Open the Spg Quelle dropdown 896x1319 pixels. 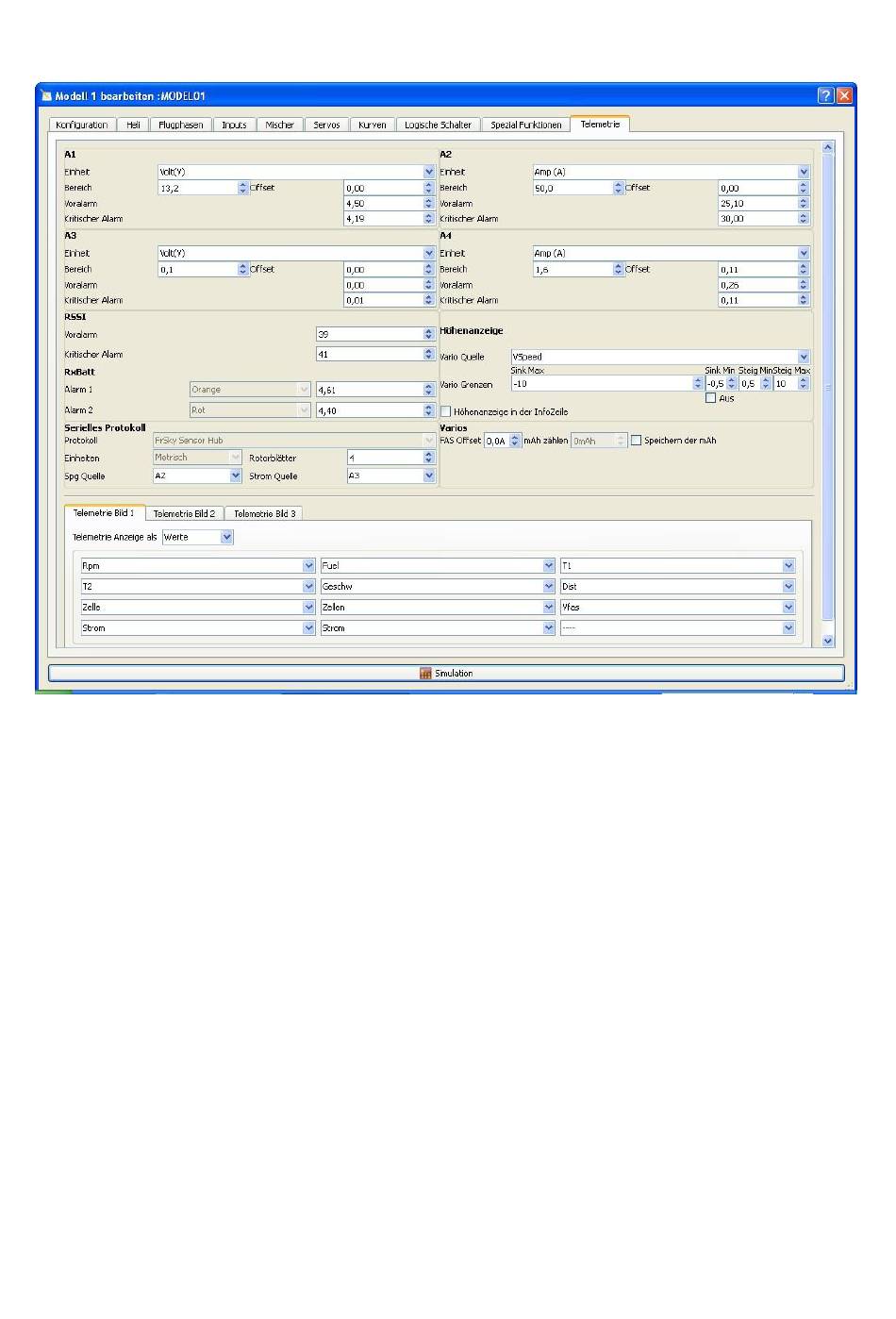pyautogui.click(x=197, y=476)
